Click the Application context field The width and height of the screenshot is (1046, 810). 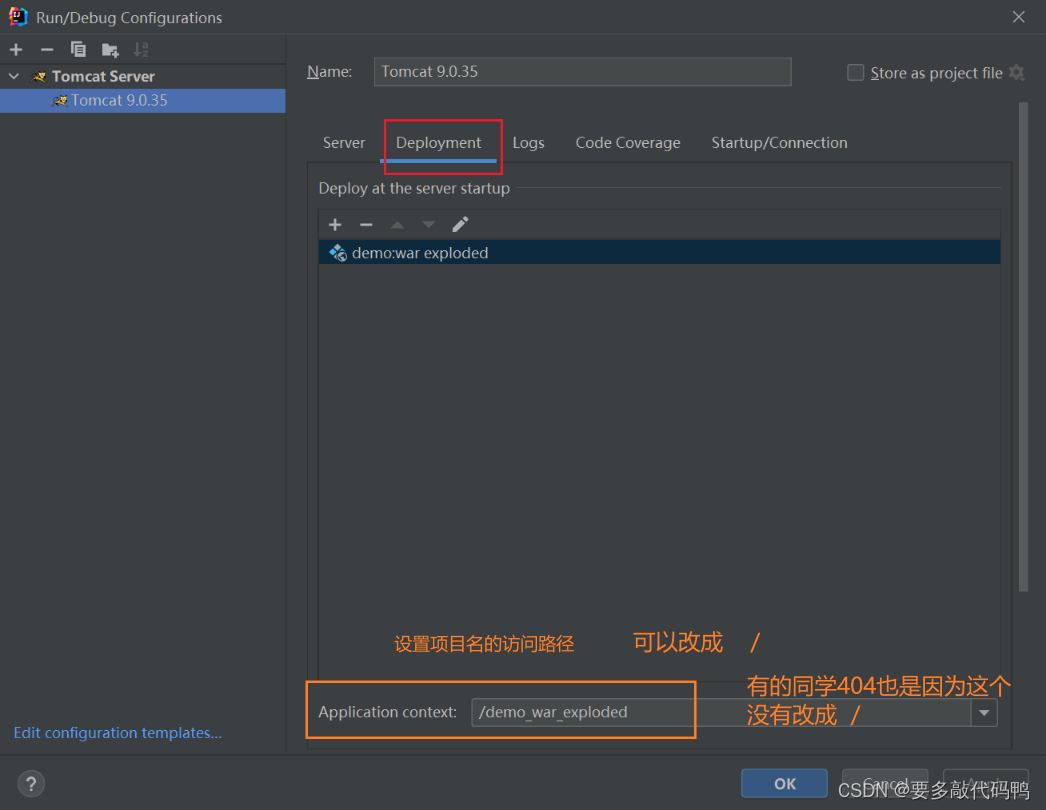tap(720, 713)
